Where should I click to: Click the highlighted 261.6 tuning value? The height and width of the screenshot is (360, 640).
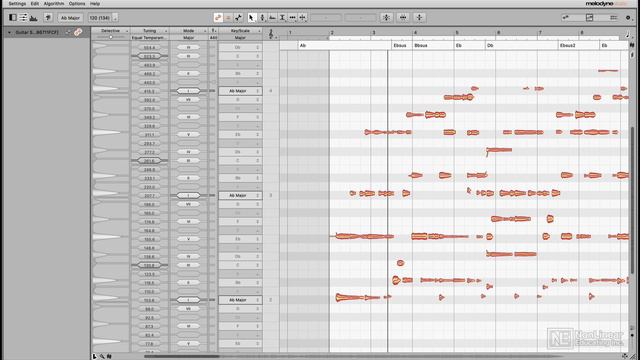click(149, 161)
